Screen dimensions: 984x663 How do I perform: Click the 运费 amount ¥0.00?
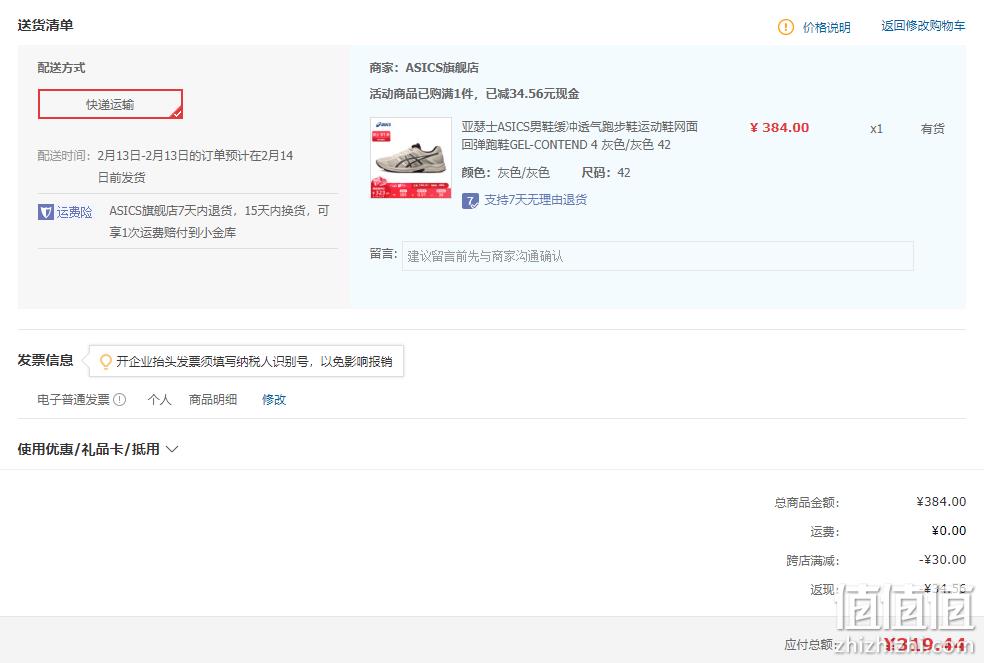click(949, 531)
